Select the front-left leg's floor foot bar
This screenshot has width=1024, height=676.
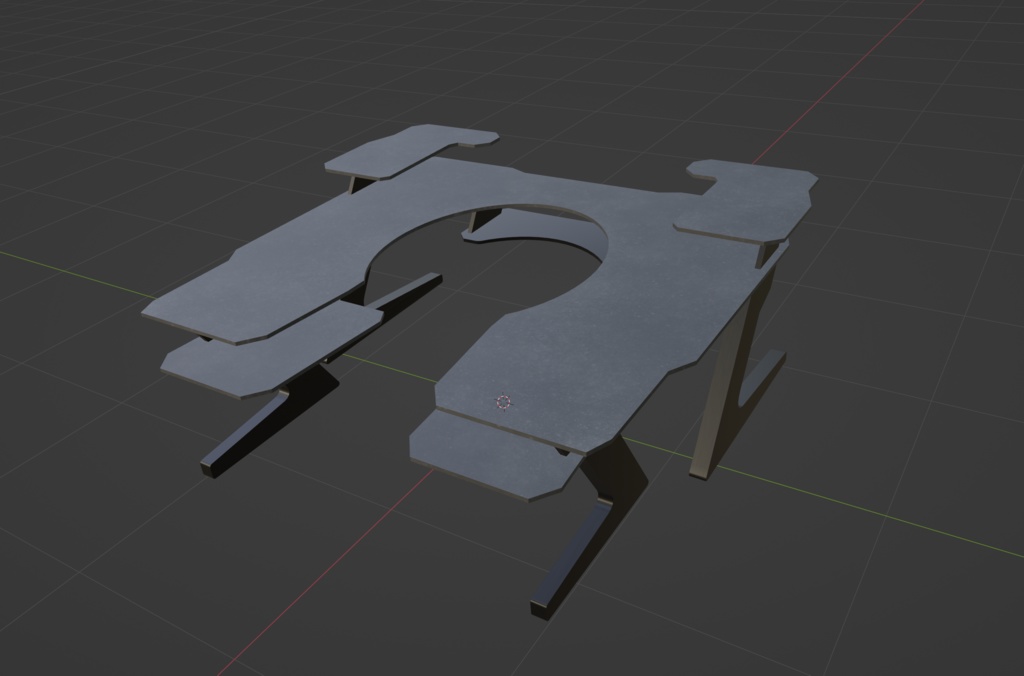coord(245,434)
